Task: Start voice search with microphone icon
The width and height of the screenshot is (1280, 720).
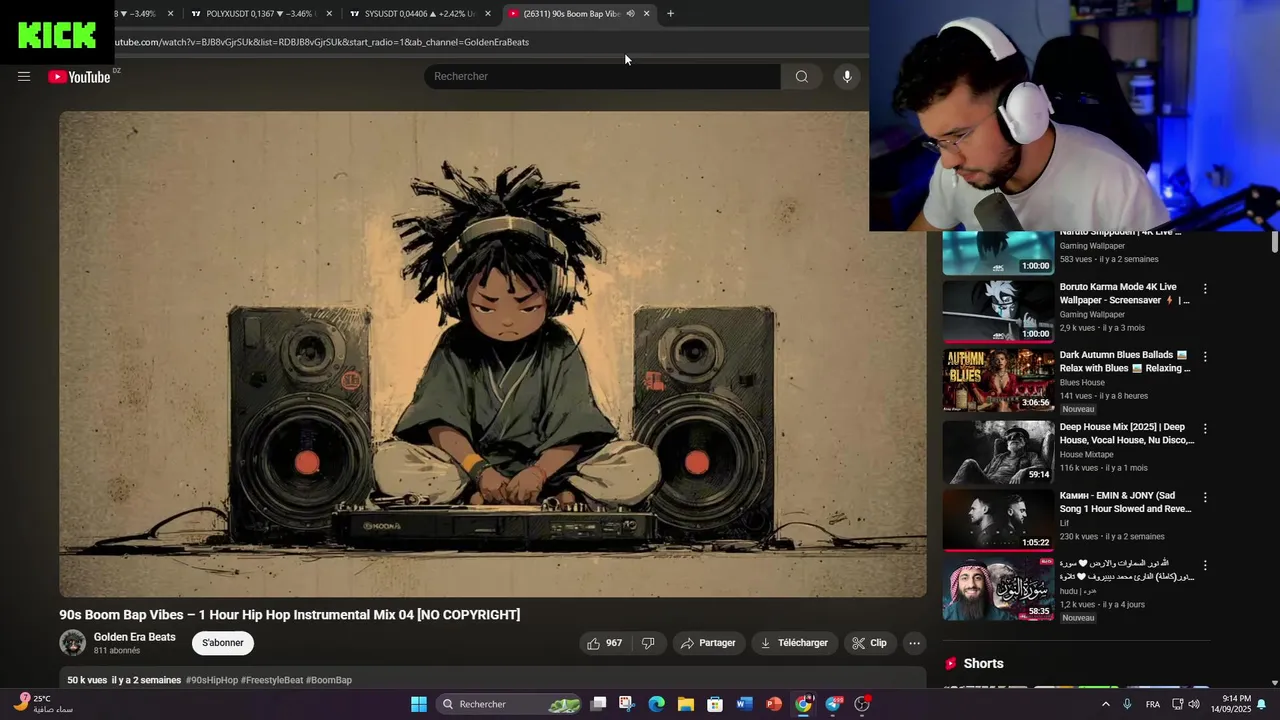Action: click(x=847, y=77)
